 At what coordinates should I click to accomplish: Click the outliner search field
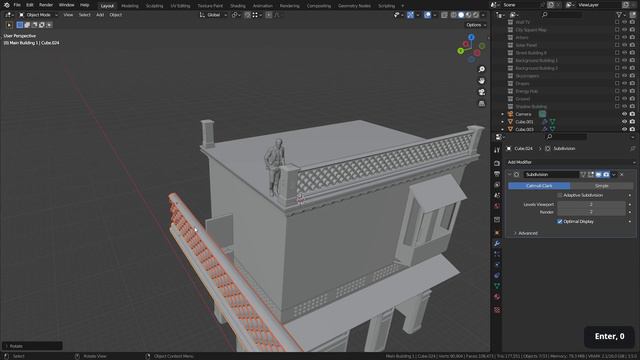561,15
